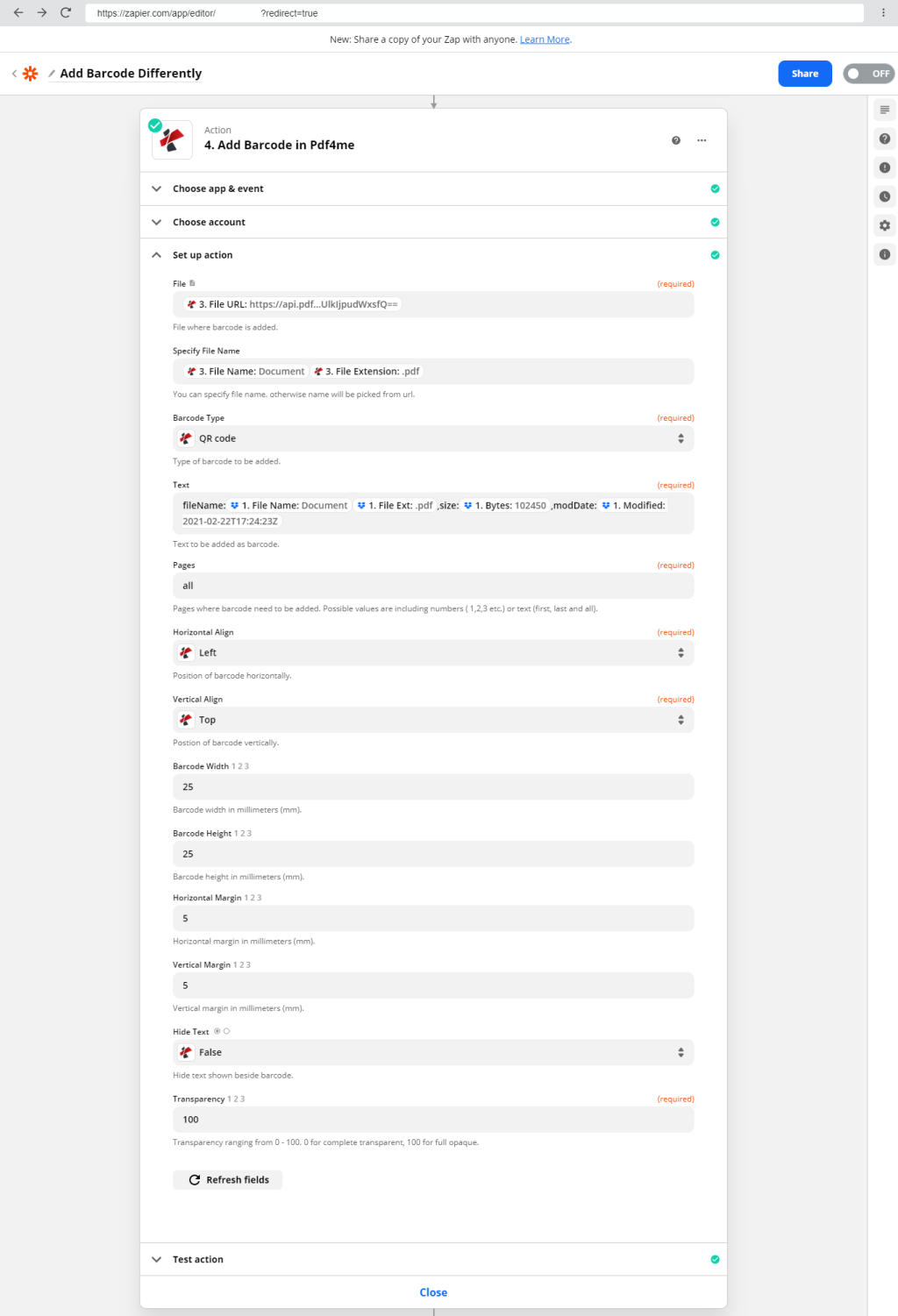
Task: Open the history clock icon in sidebar
Action: (885, 196)
